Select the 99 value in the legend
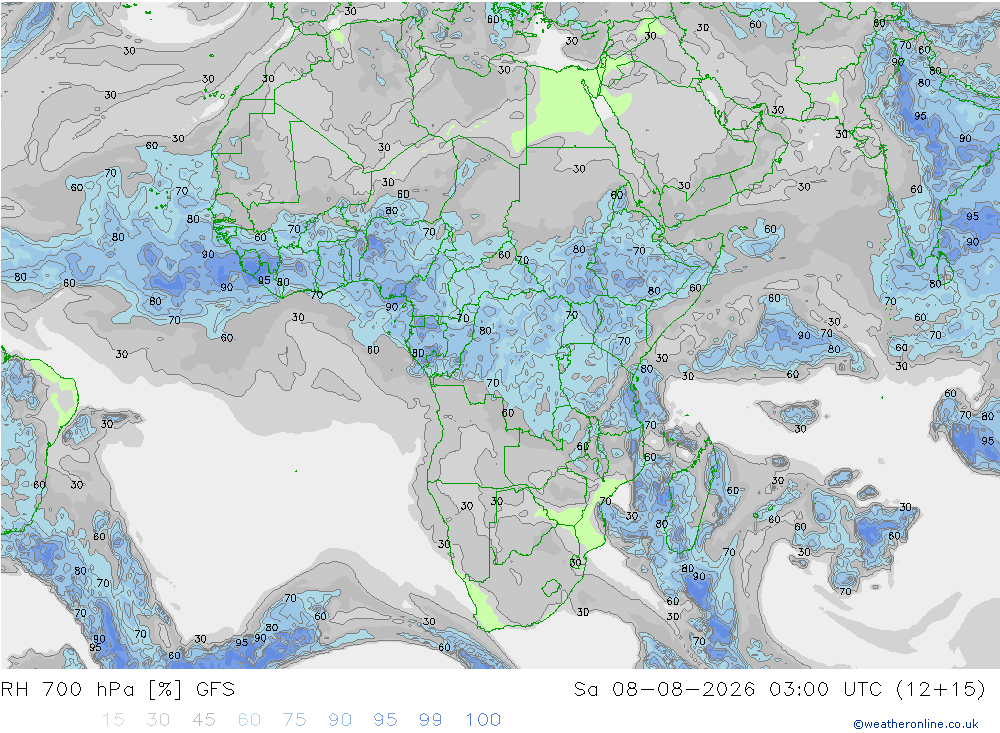Screen dimensions: 1000x733 tap(430, 720)
